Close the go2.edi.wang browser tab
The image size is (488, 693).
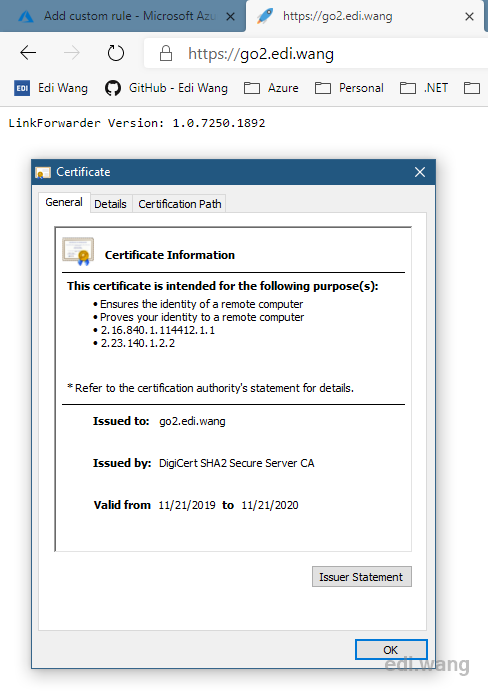(469, 17)
